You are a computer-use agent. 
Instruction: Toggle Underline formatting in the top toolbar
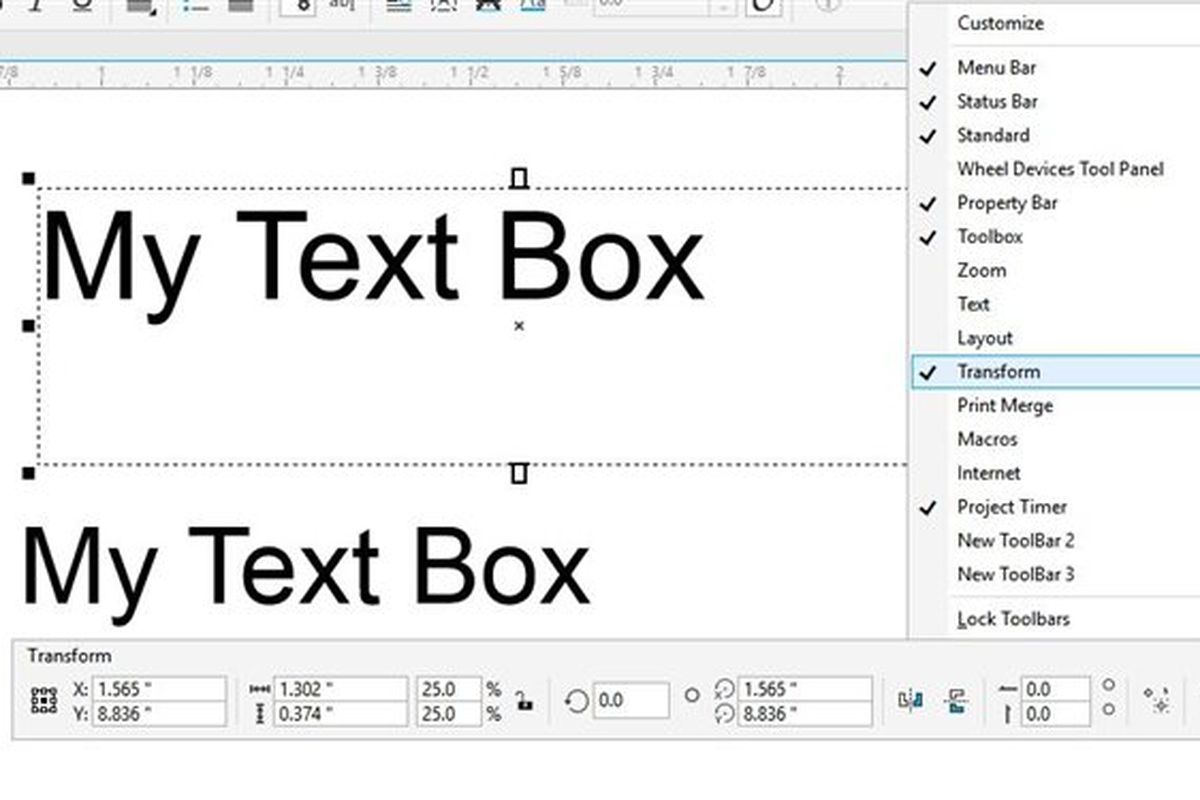[83, 6]
